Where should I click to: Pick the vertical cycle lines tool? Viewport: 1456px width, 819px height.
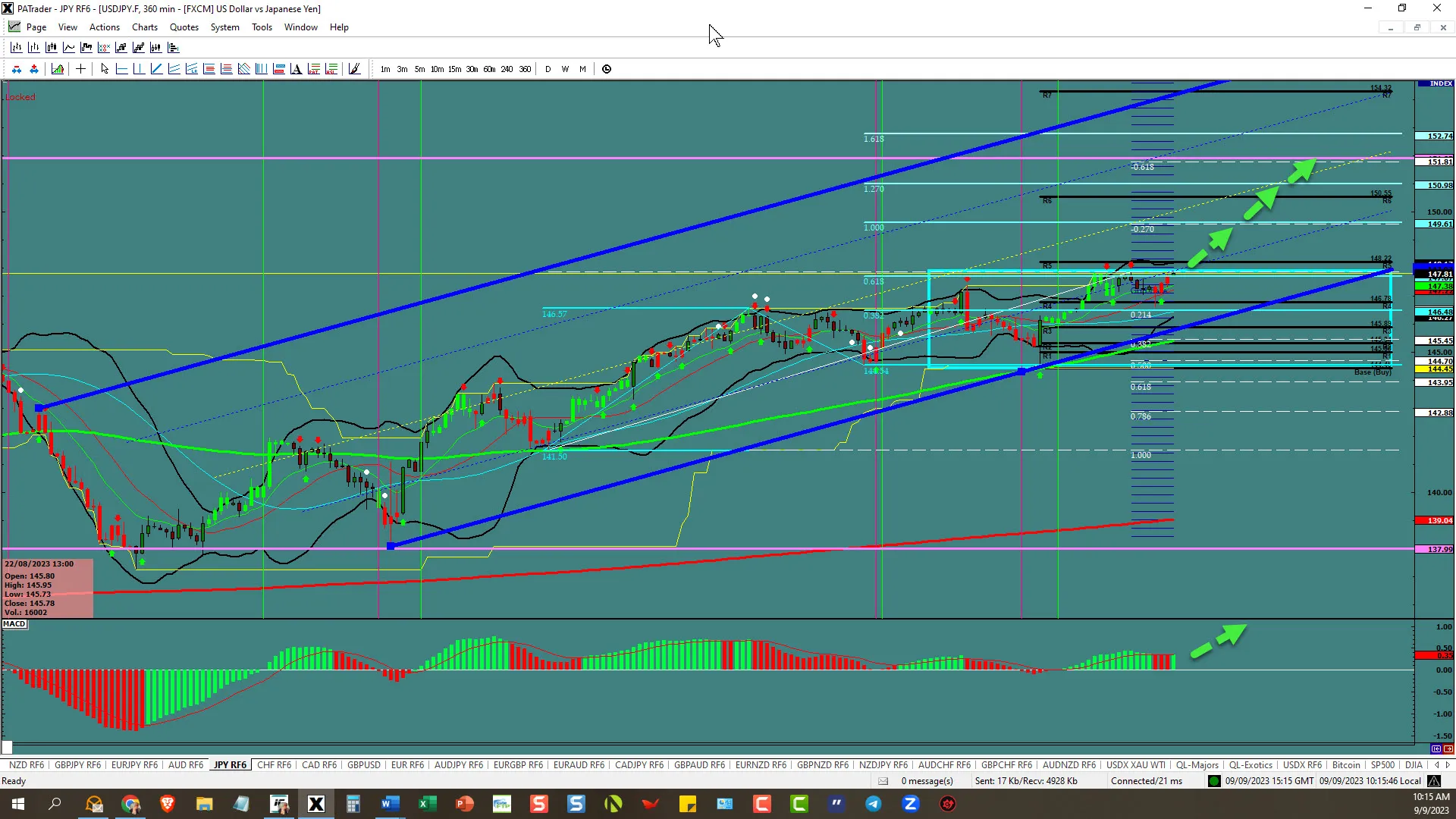pyautogui.click(x=261, y=69)
